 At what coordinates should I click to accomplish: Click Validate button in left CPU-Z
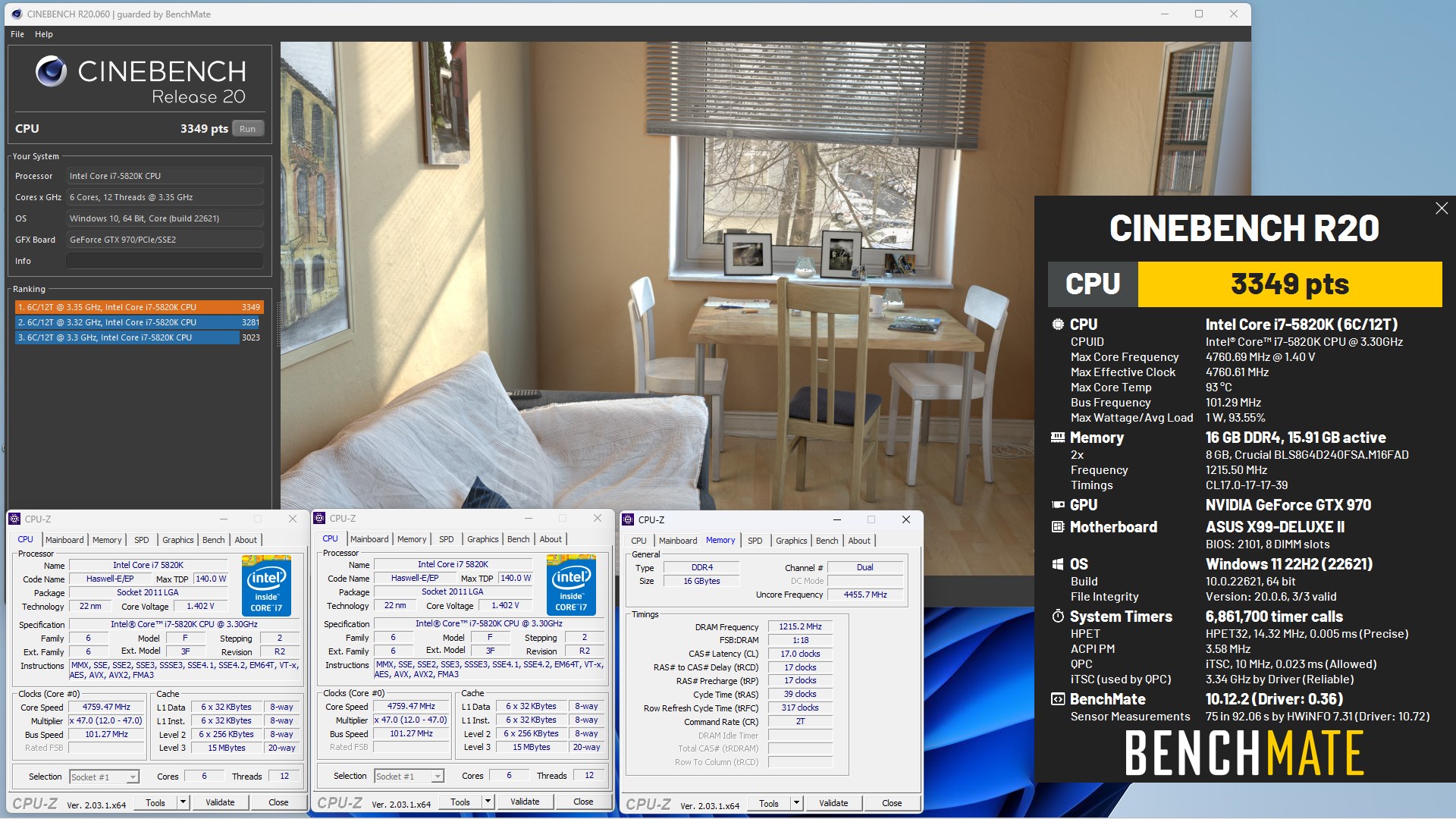221,802
